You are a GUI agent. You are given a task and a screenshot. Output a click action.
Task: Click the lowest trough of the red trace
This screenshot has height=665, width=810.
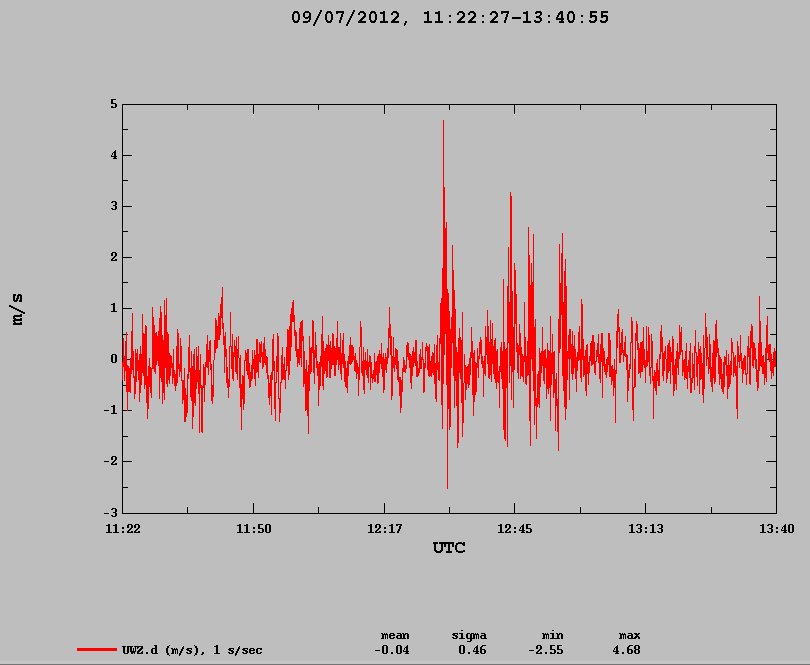tap(447, 487)
